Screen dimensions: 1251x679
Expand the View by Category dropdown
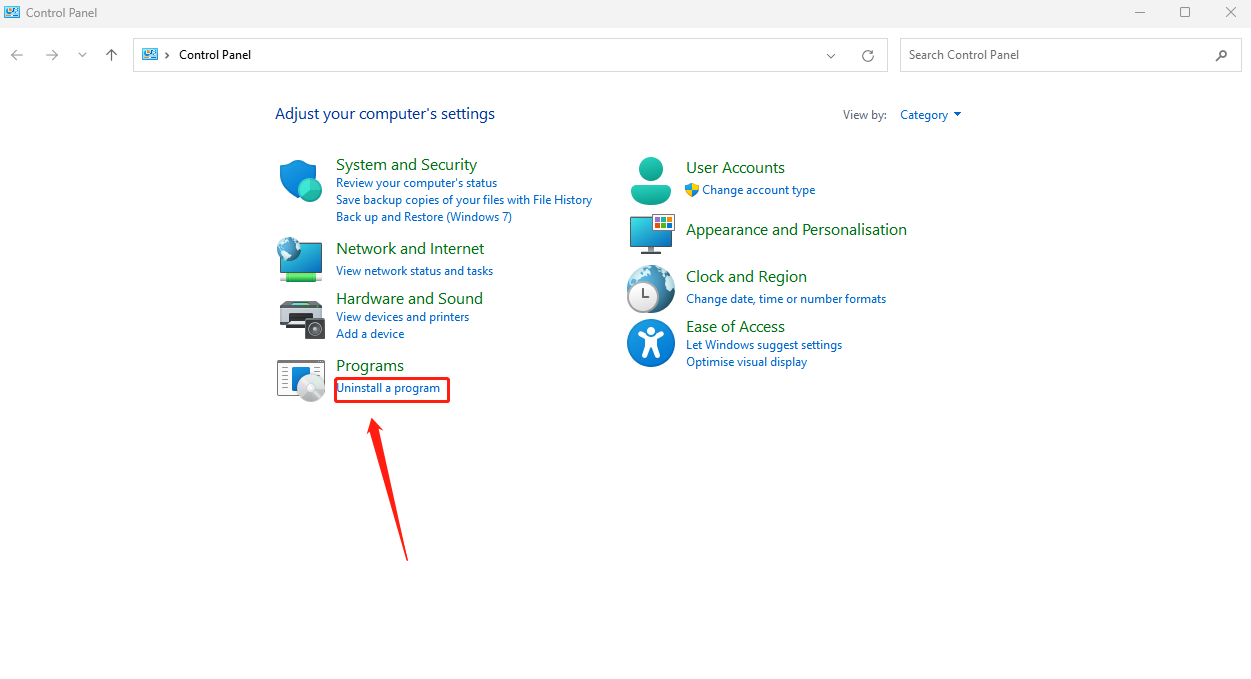[x=930, y=115]
